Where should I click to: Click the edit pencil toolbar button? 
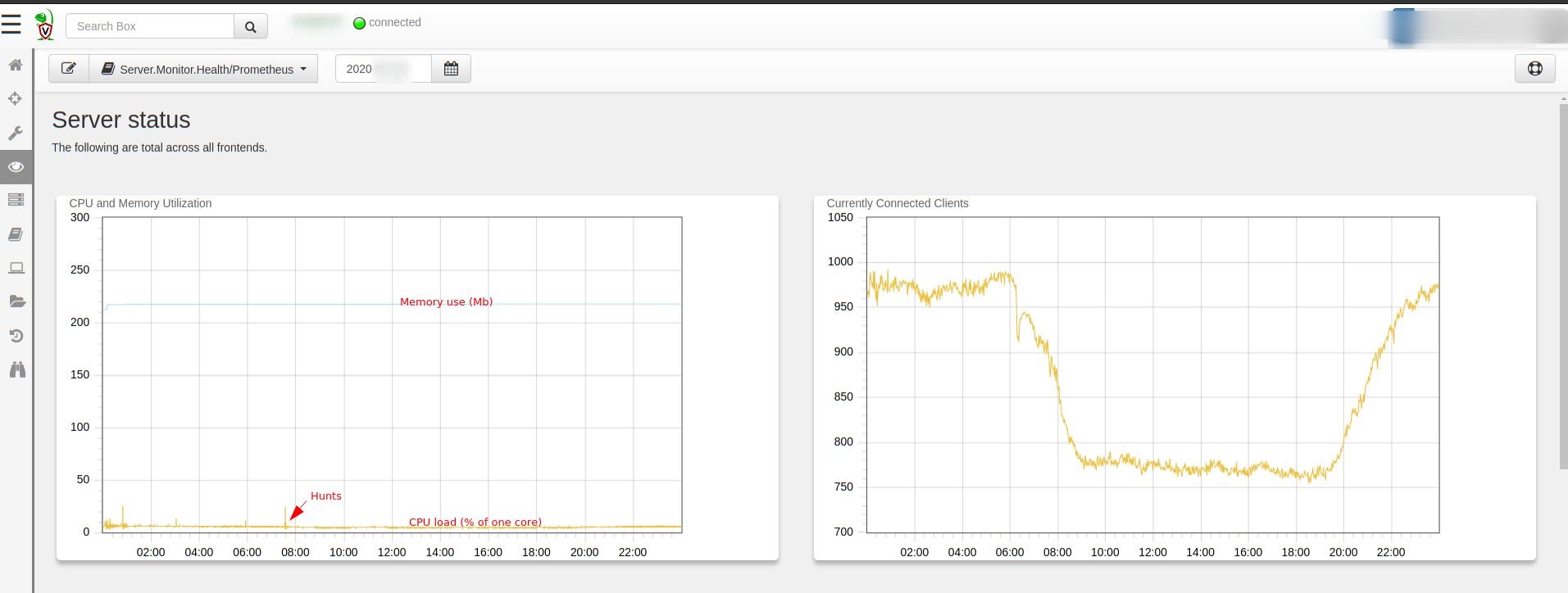pos(69,69)
